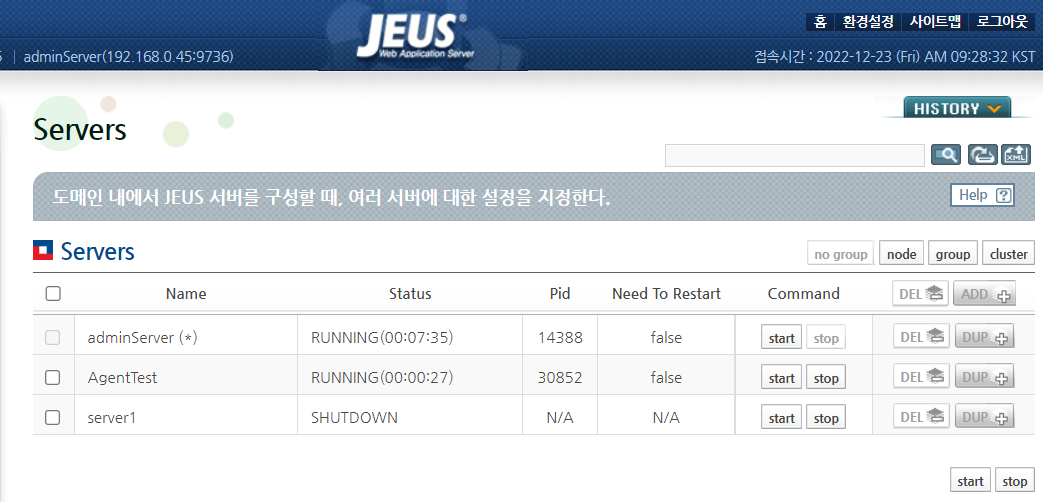Click the 접속시간 timestamp text
The image size is (1043, 502).
coord(895,57)
